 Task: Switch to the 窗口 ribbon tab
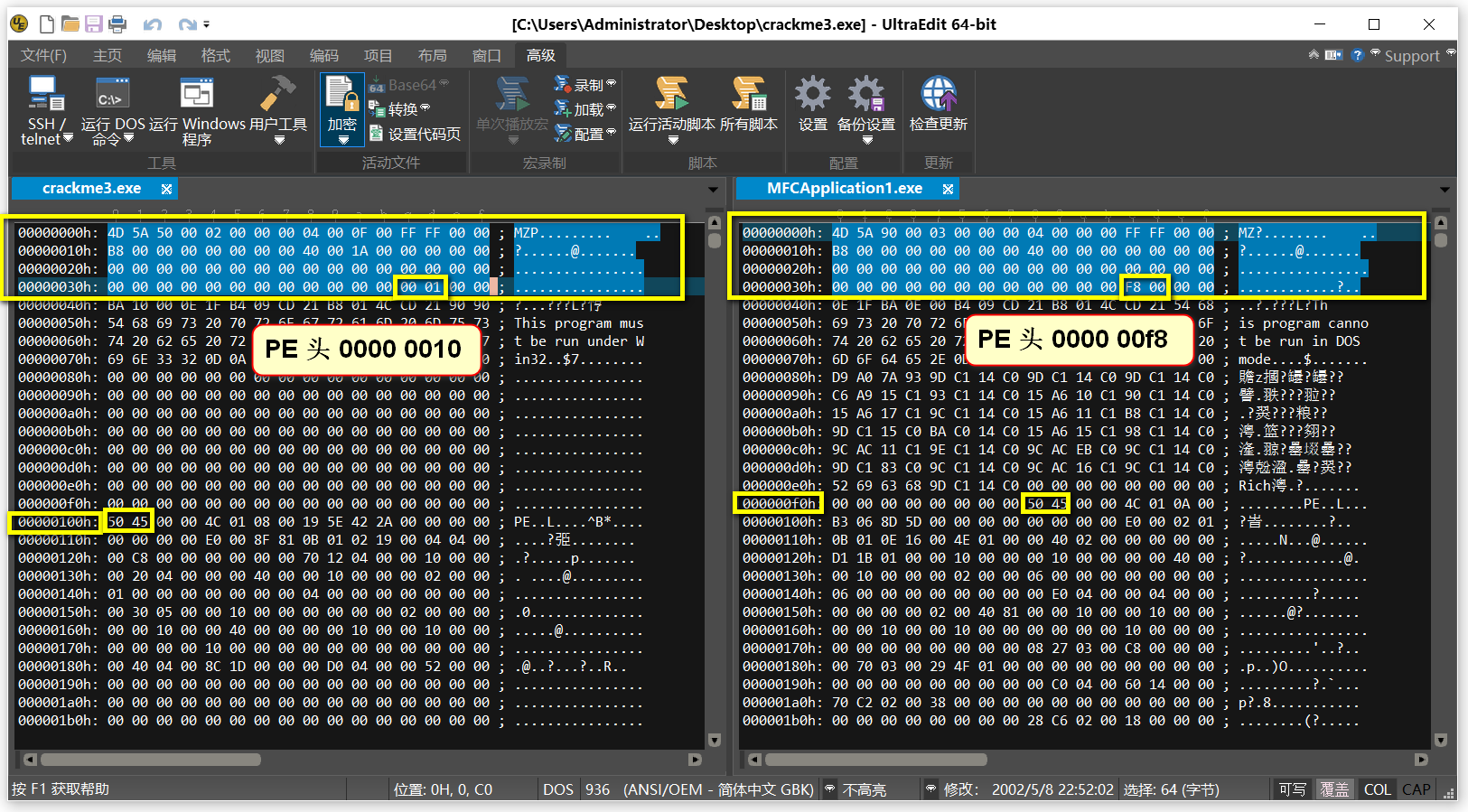(486, 55)
